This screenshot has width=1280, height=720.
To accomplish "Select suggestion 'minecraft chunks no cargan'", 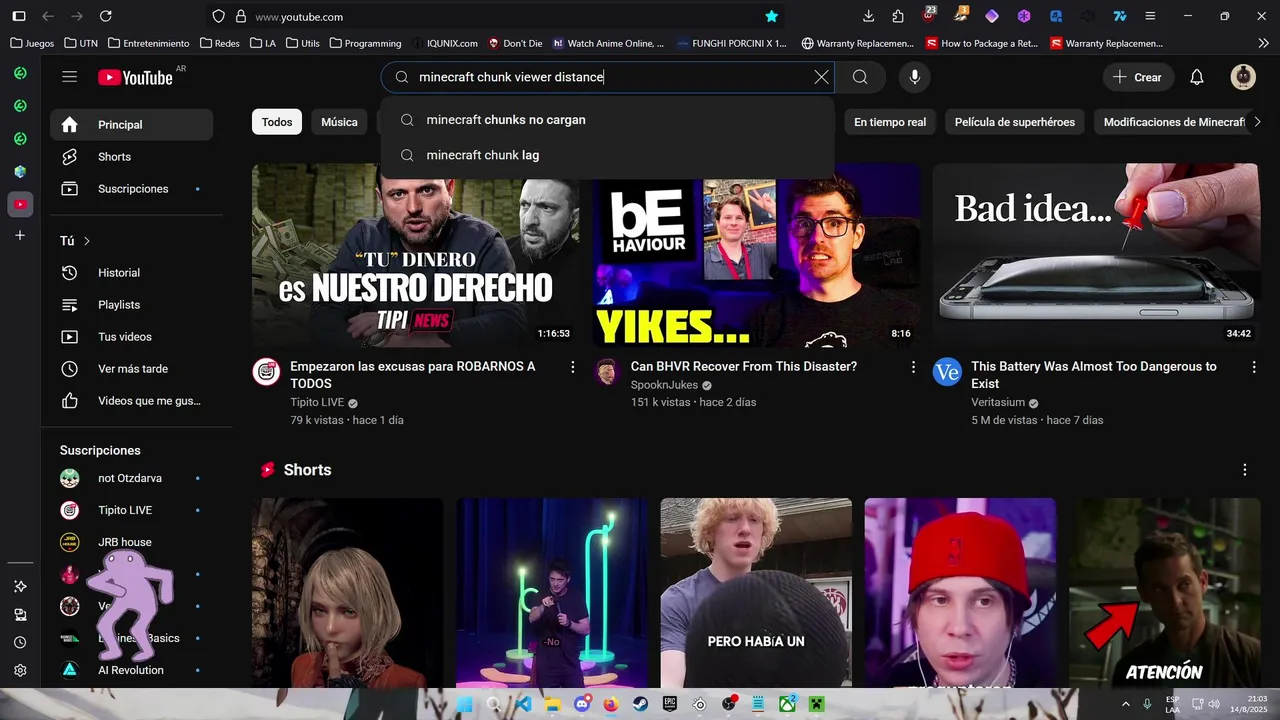I will coord(607,120).
